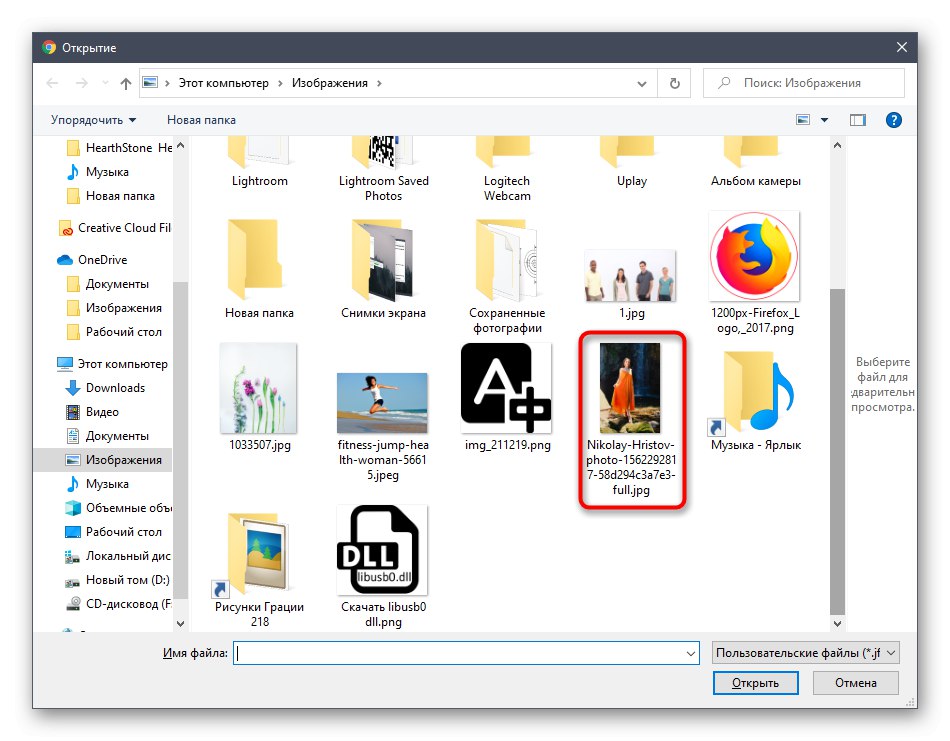Refresh the Изображения folder view
Viewport: 950px width, 741px height.
tap(674, 83)
